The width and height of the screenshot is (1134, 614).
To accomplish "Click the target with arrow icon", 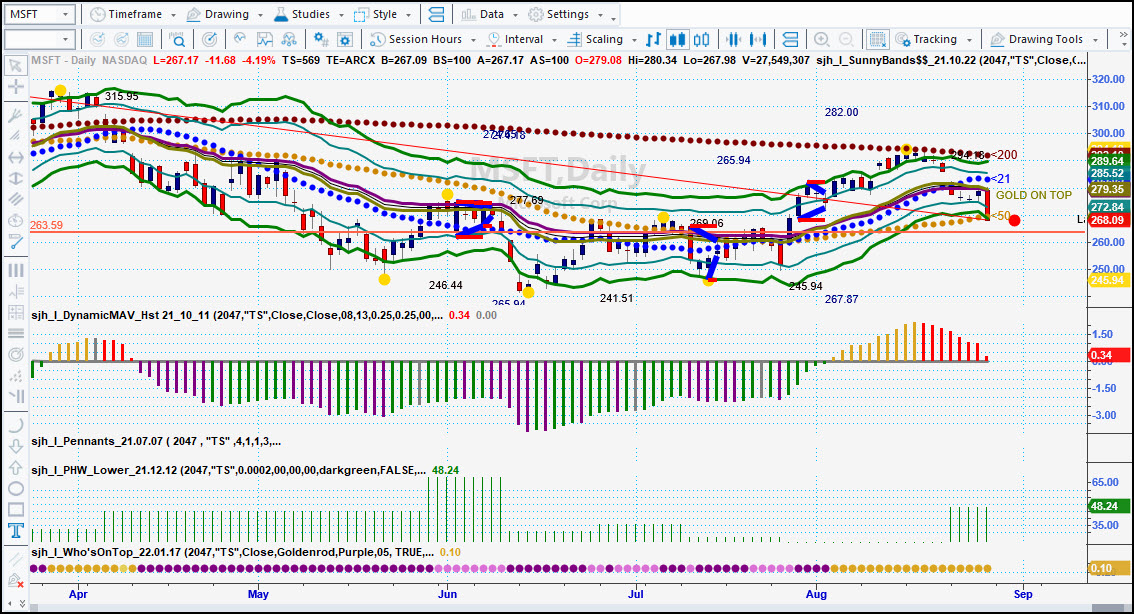I will (209, 39).
